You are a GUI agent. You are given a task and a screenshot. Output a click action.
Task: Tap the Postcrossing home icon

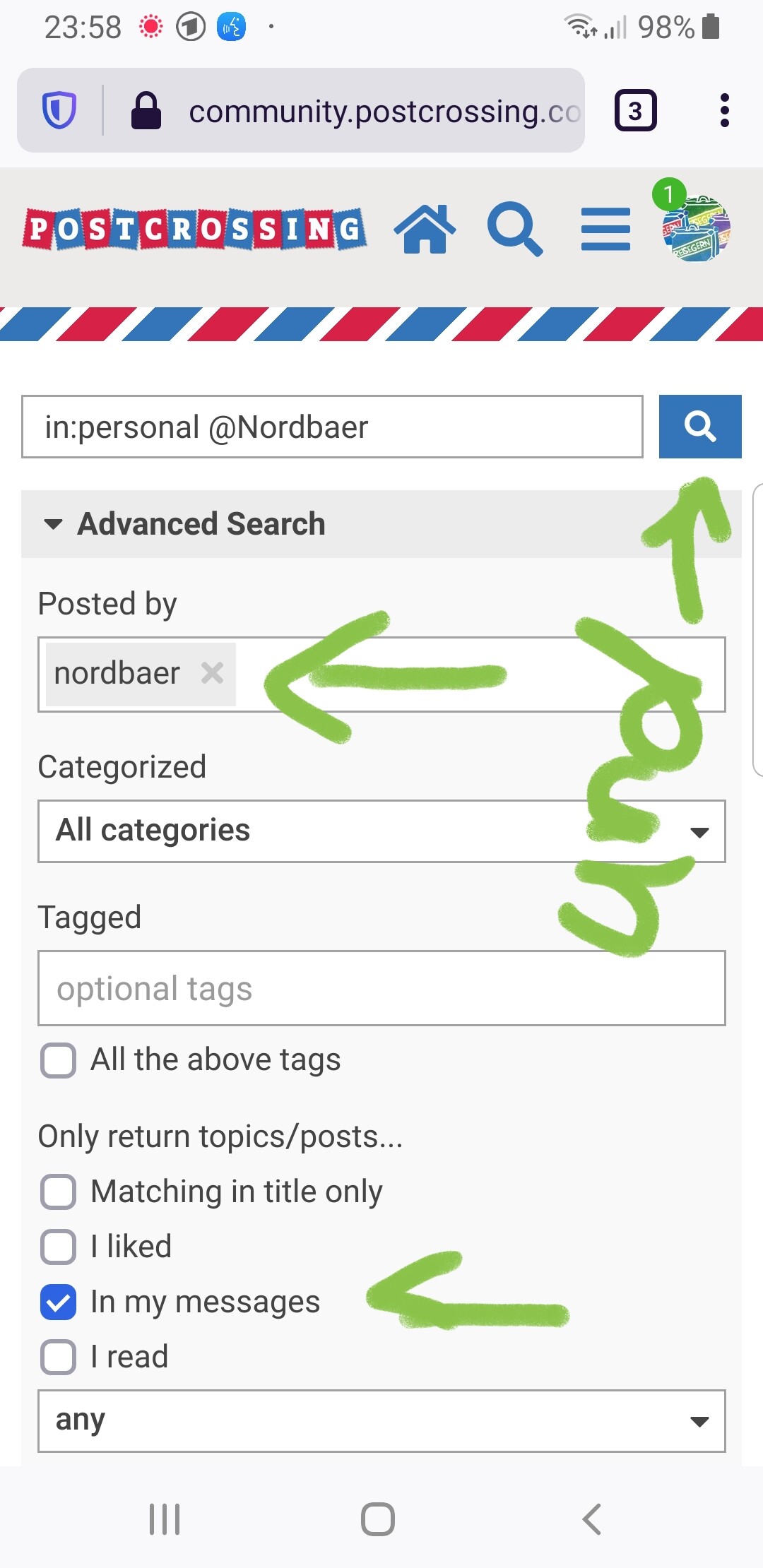pyautogui.click(x=425, y=229)
